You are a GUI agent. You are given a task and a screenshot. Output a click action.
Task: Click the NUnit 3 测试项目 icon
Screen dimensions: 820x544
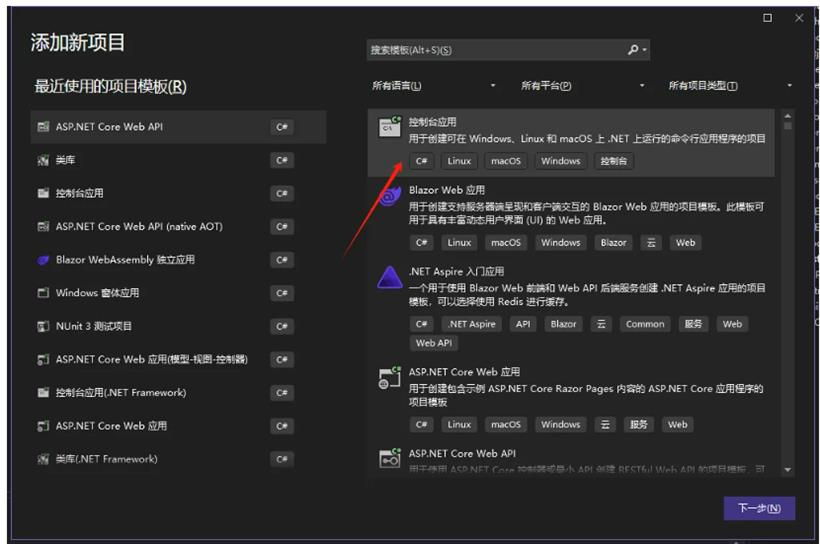(x=43, y=326)
